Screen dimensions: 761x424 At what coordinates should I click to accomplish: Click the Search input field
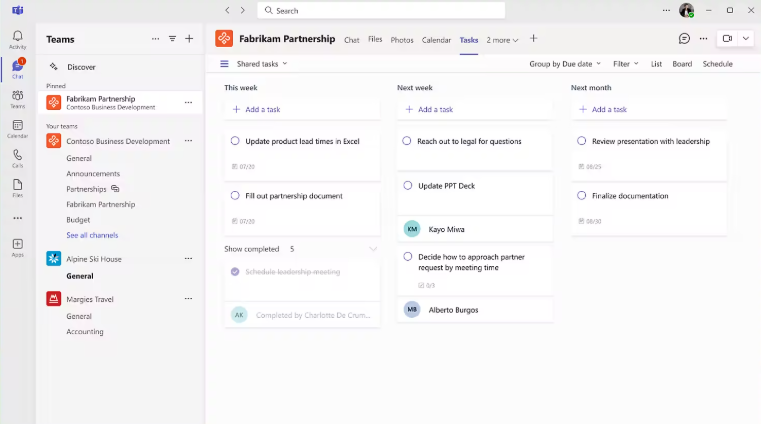click(x=381, y=10)
